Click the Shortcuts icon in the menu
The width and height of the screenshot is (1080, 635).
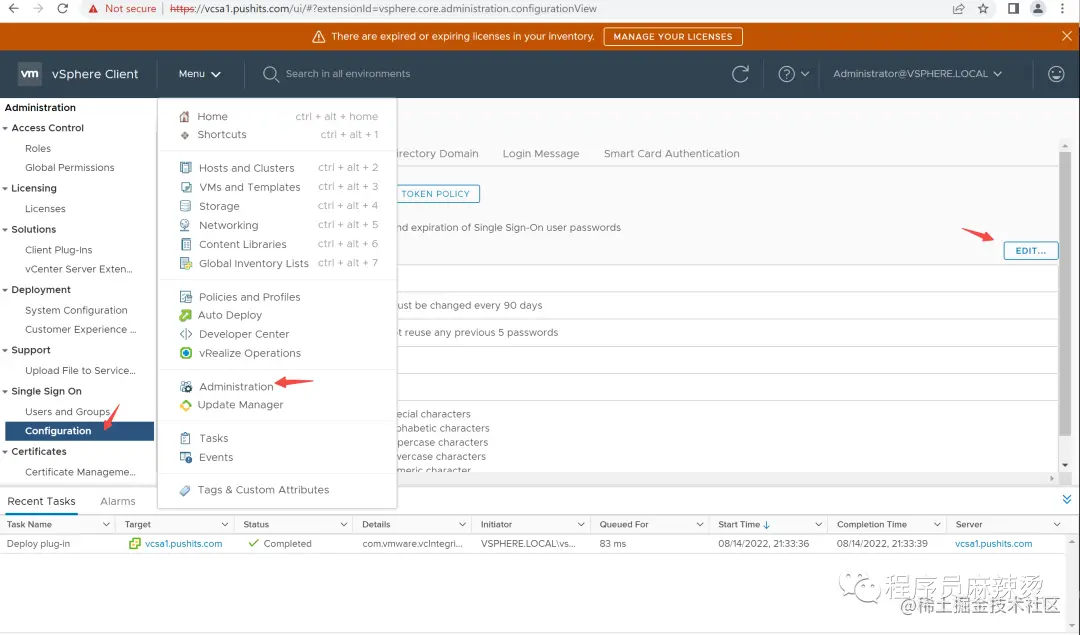(x=184, y=135)
